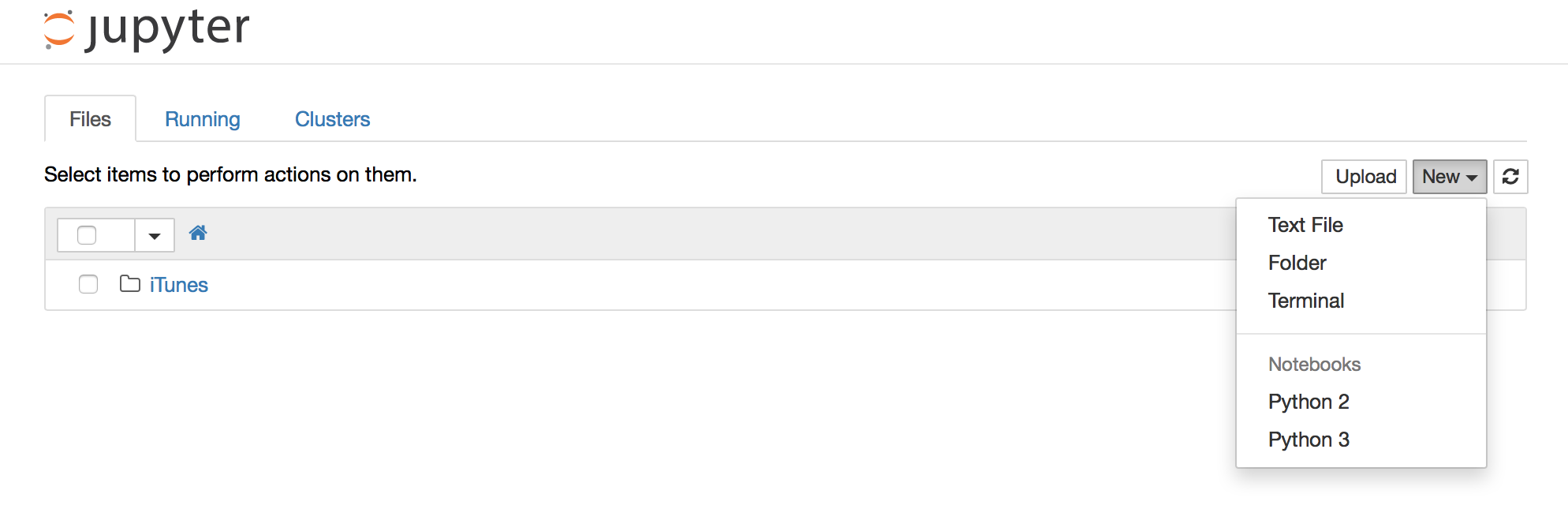This screenshot has height=524, width=1568.
Task: Click the Jupyter logo
Action: click(147, 30)
